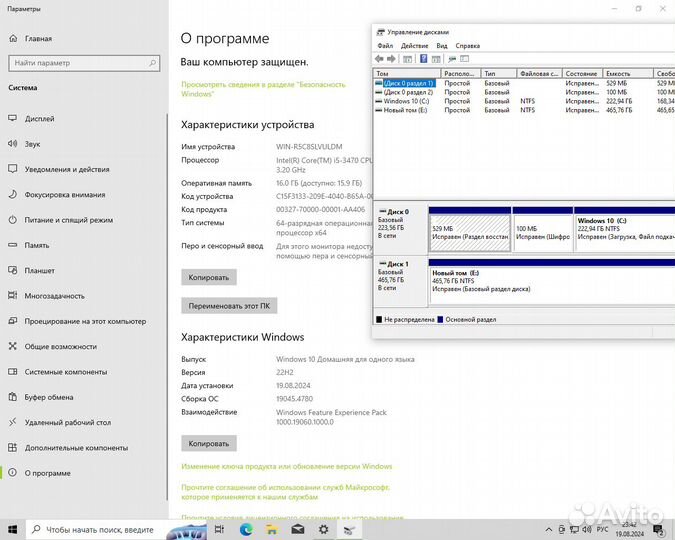Open File Explorer from the taskbar

pos(272,530)
